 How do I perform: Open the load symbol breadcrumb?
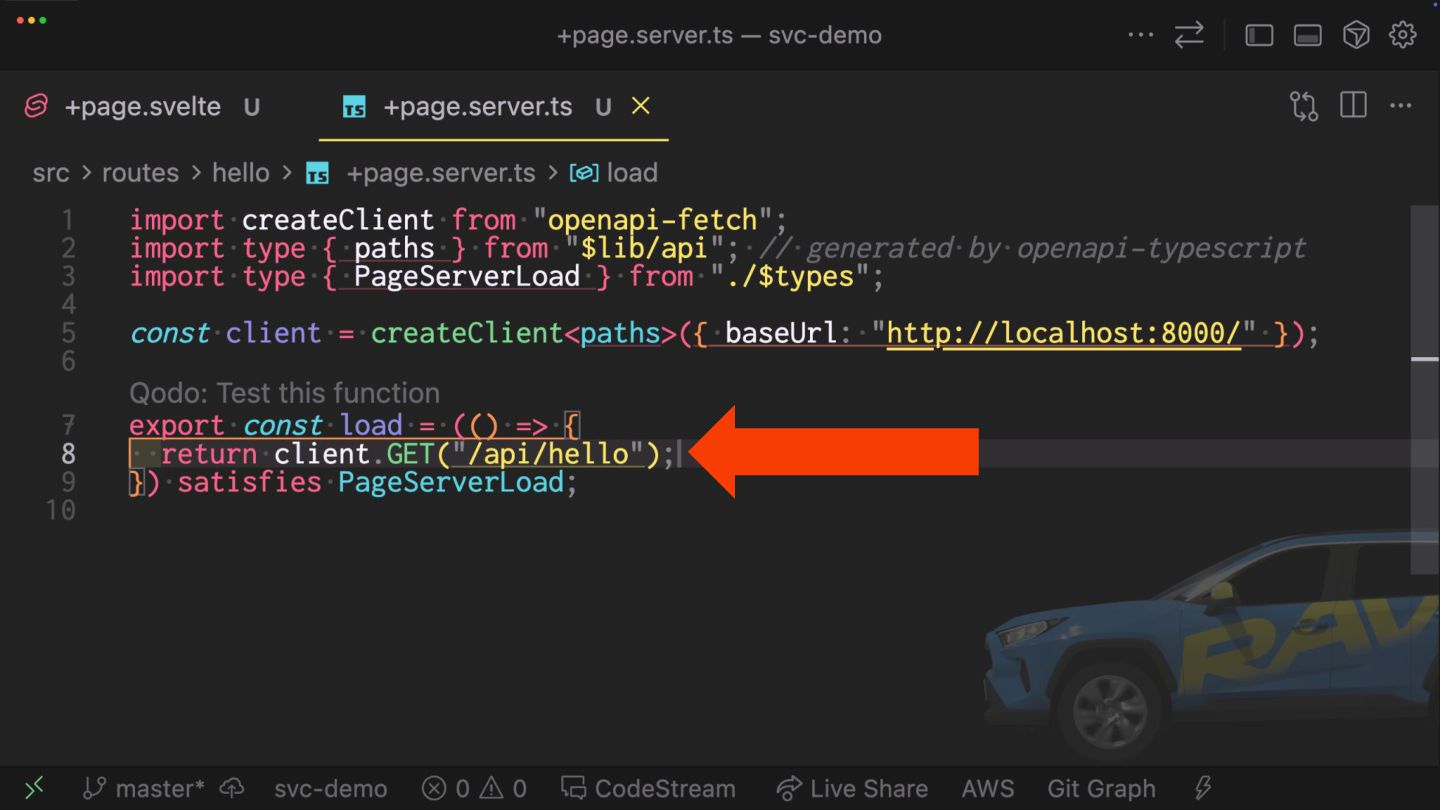point(631,173)
